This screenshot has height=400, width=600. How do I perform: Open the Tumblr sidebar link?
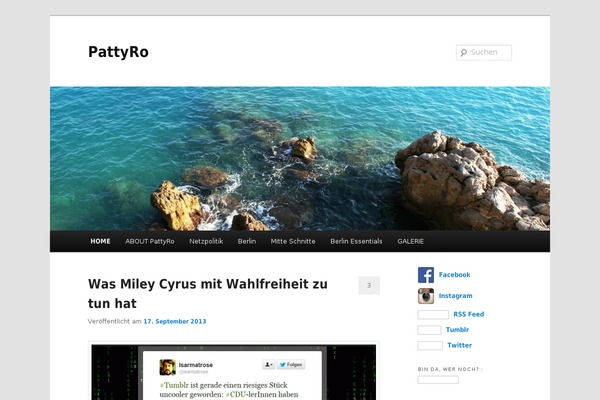(x=457, y=330)
